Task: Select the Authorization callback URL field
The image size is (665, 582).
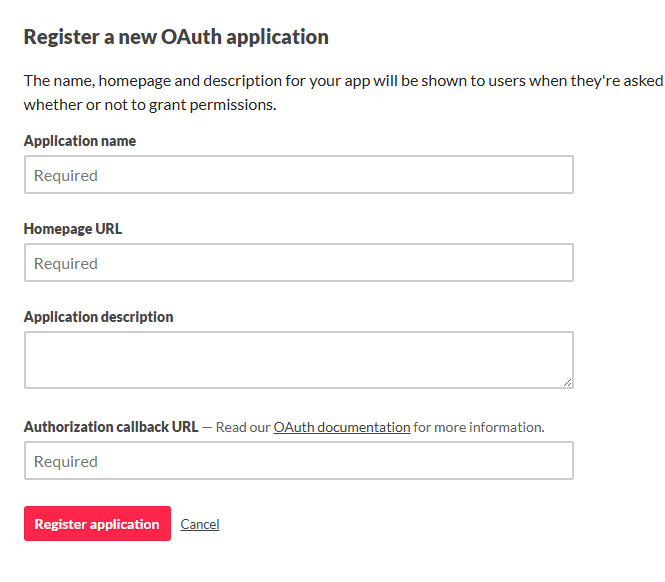Action: pyautogui.click(x=298, y=461)
